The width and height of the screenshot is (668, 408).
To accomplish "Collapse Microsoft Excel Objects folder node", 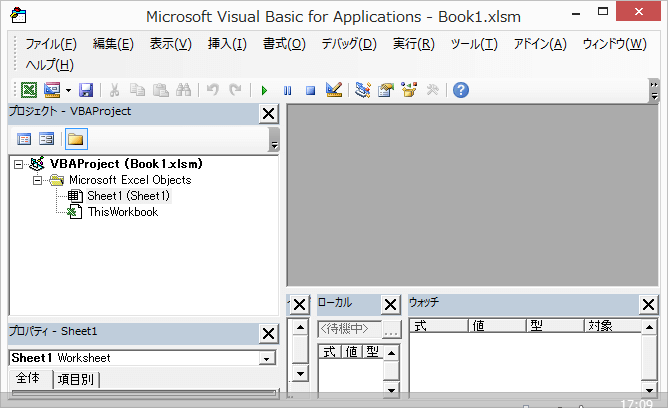I will [x=37, y=180].
